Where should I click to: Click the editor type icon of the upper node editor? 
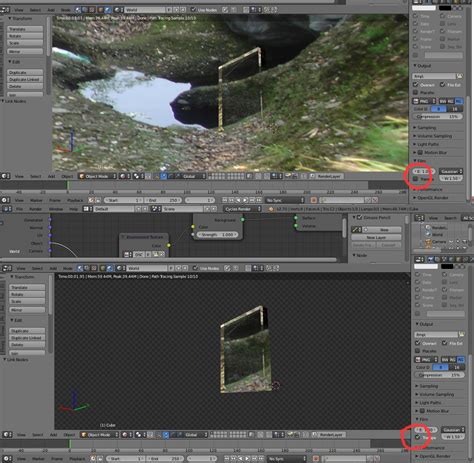point(5,10)
